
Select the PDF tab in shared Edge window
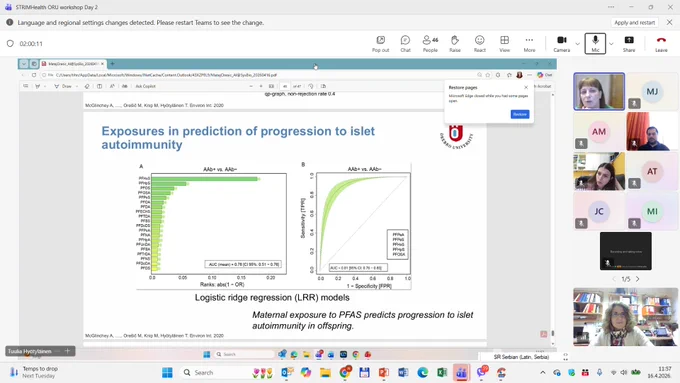[x=73, y=64]
